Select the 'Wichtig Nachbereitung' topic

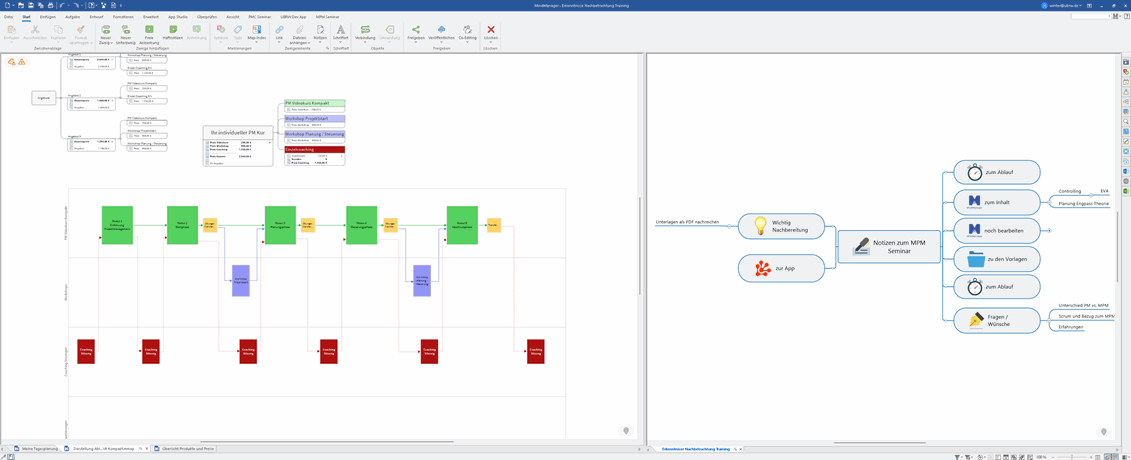(782, 226)
